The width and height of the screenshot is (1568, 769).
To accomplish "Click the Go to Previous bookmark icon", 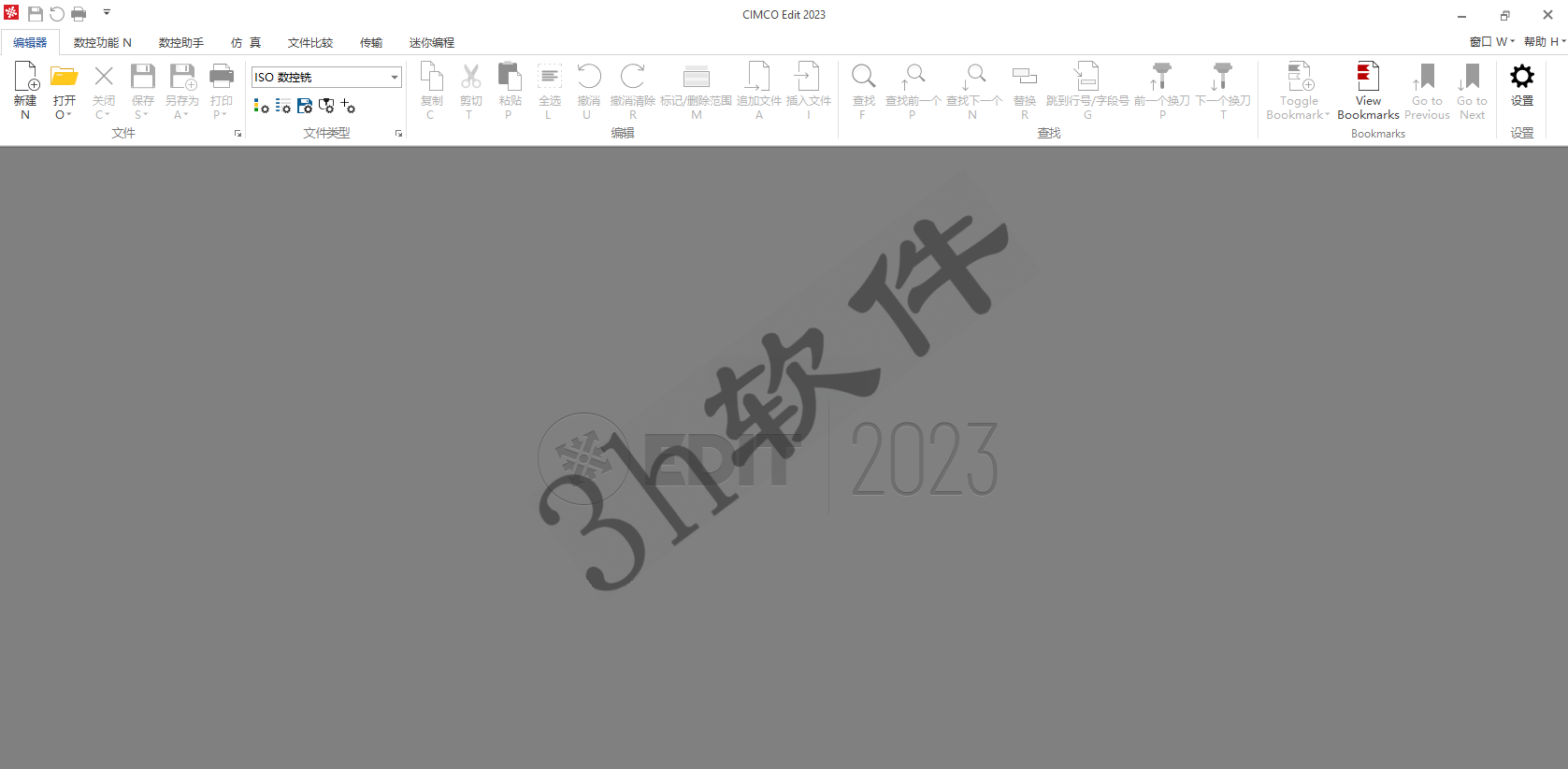I will click(x=1424, y=77).
